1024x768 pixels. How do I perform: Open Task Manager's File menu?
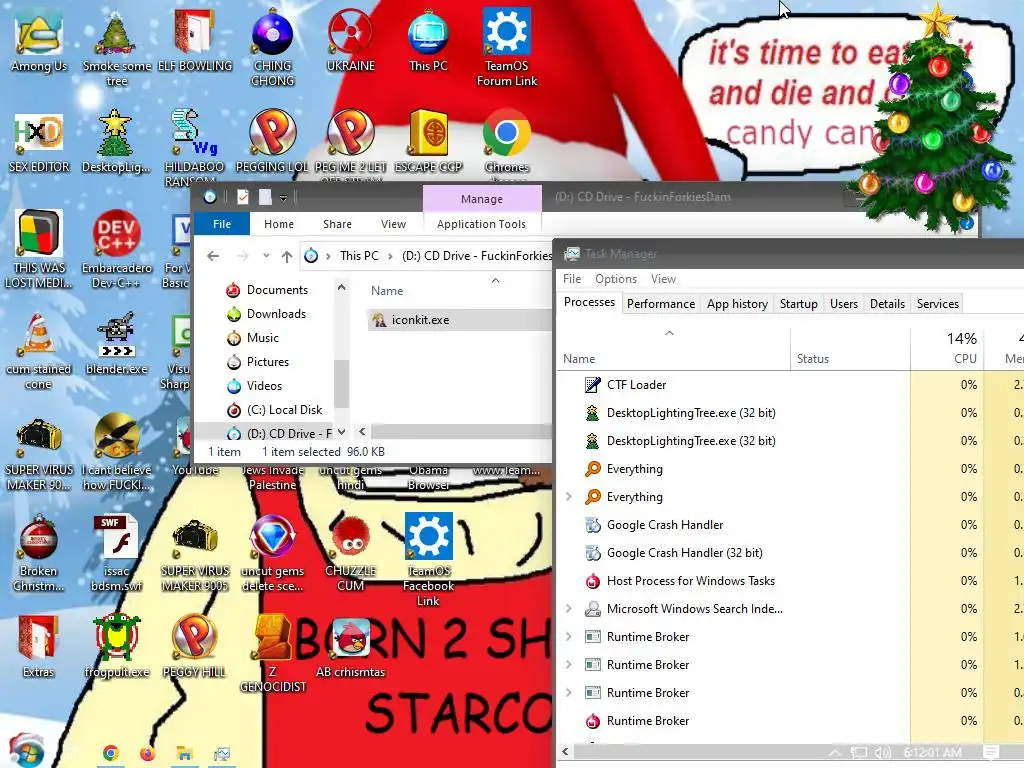click(572, 279)
